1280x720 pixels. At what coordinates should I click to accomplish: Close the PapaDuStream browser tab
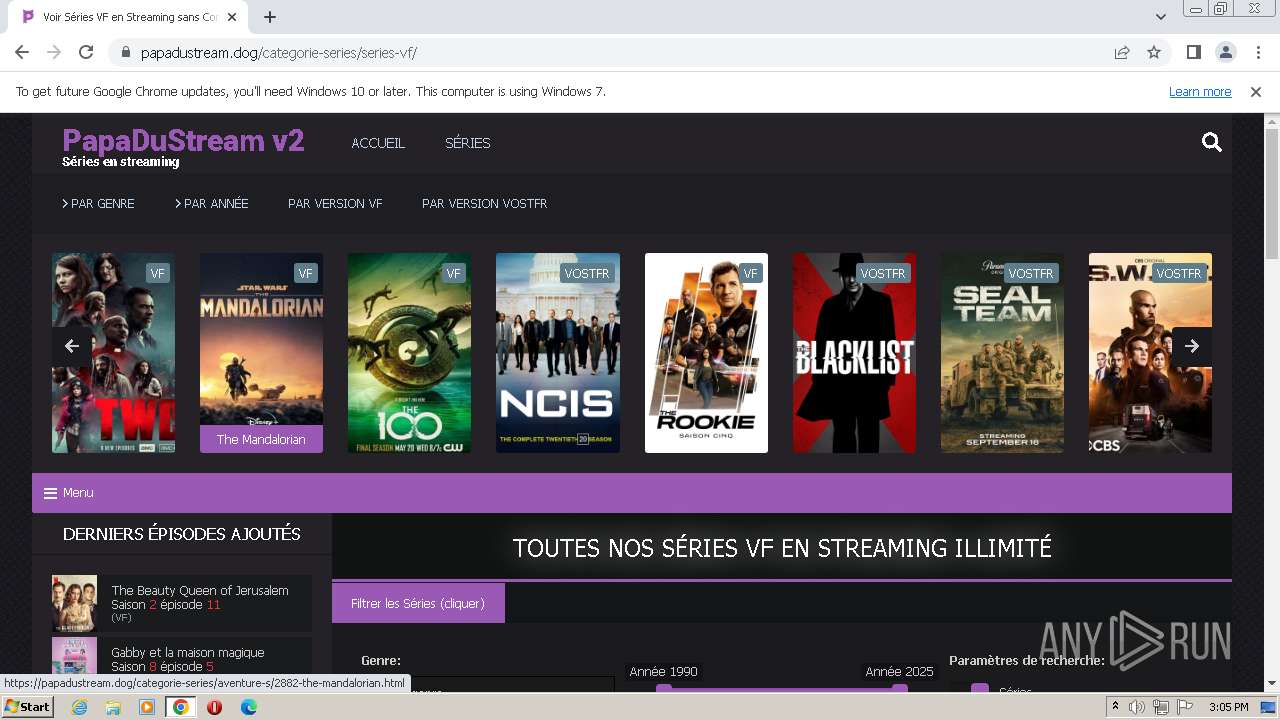click(233, 17)
